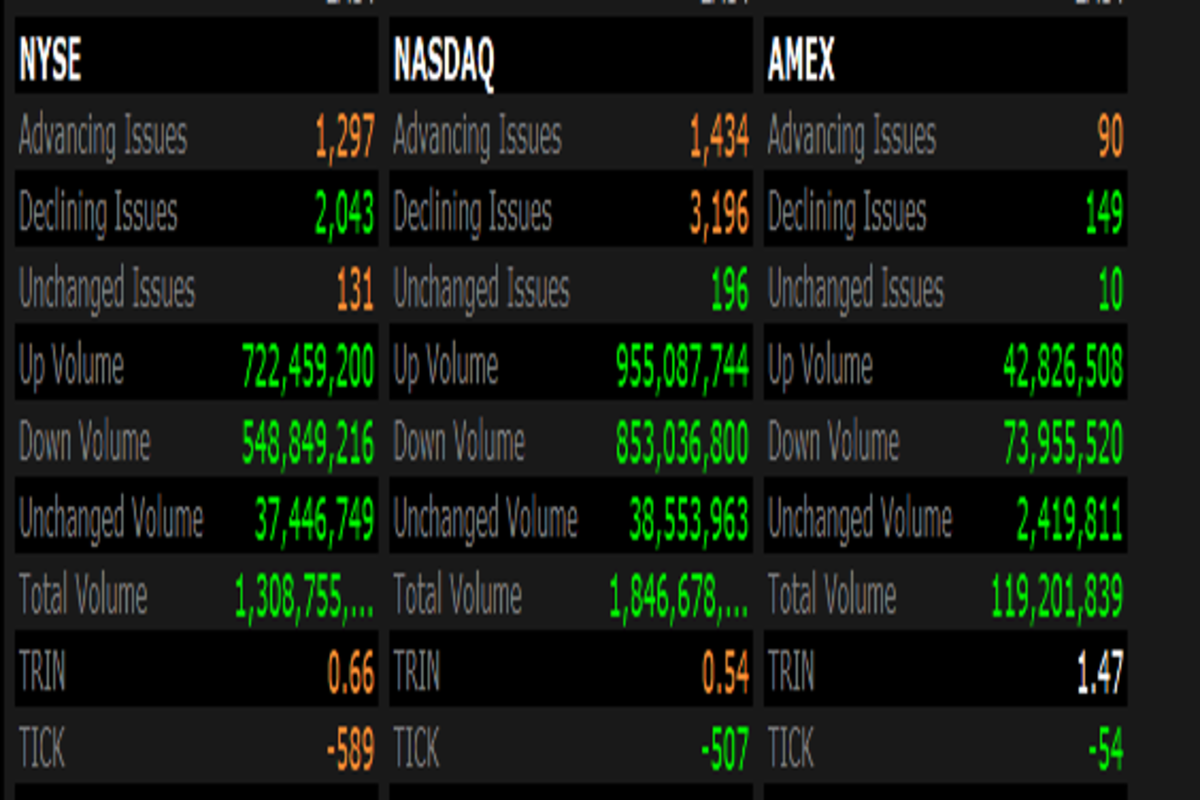Select AMEX Down Volume value 73,955,520
Image resolution: width=1200 pixels, height=800 pixels.
(1063, 443)
